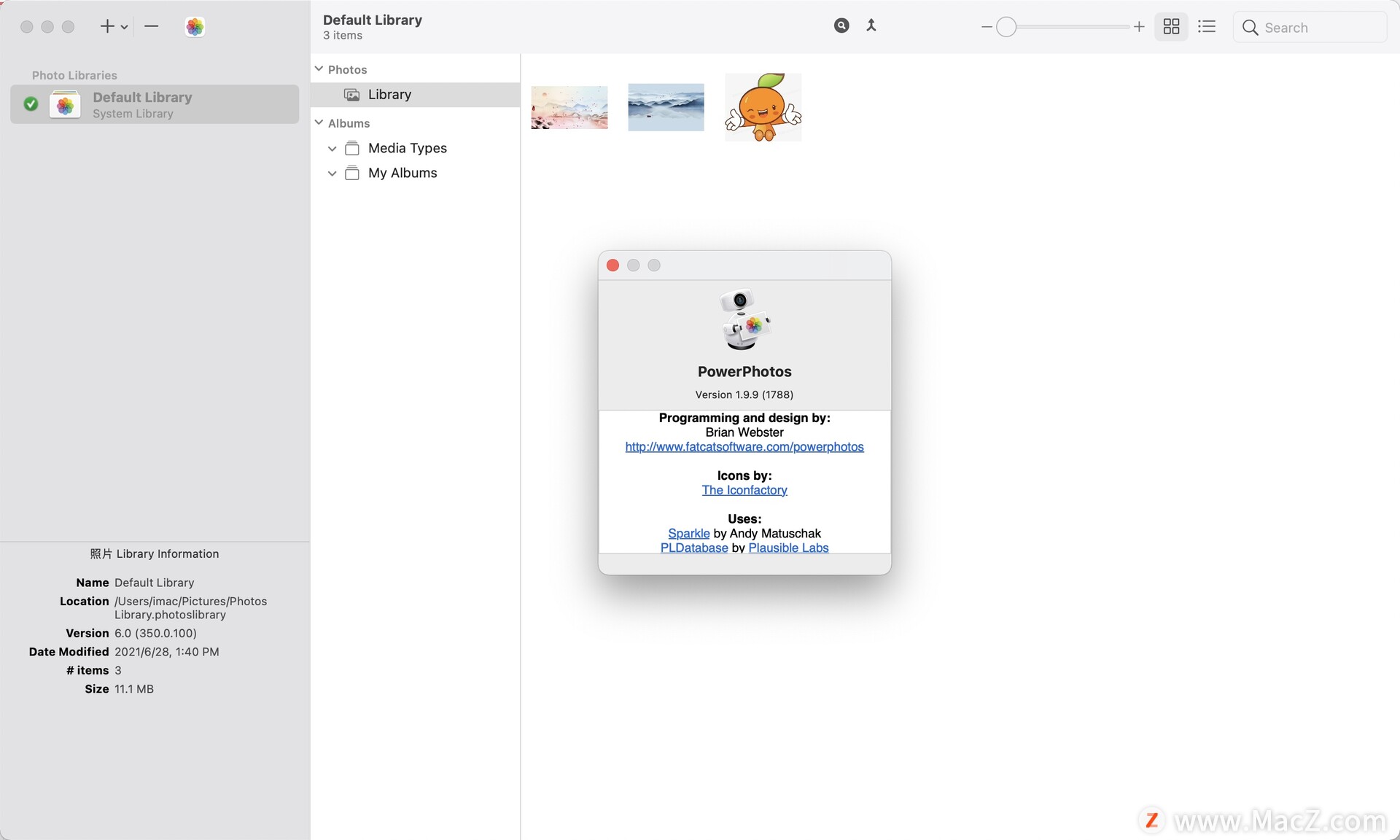Click the library location path text
This screenshot has height=840, width=1400.
click(190, 608)
